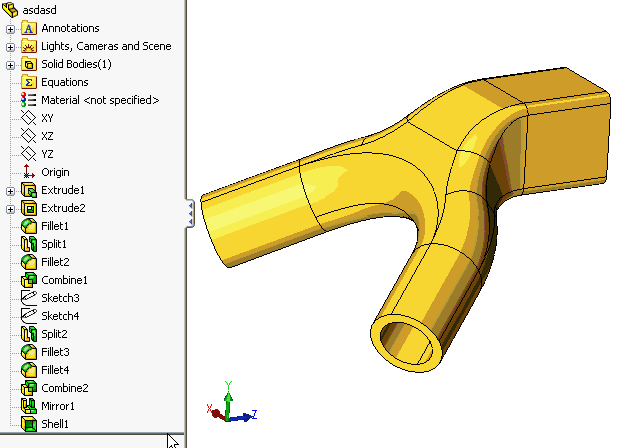Expand the Annotations node
The width and height of the screenshot is (628, 448).
click(10, 29)
